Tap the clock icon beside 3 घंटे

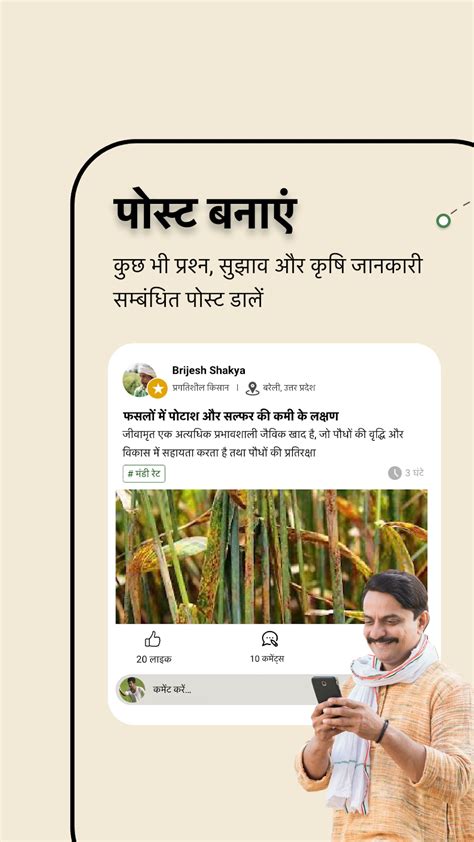pos(395,473)
